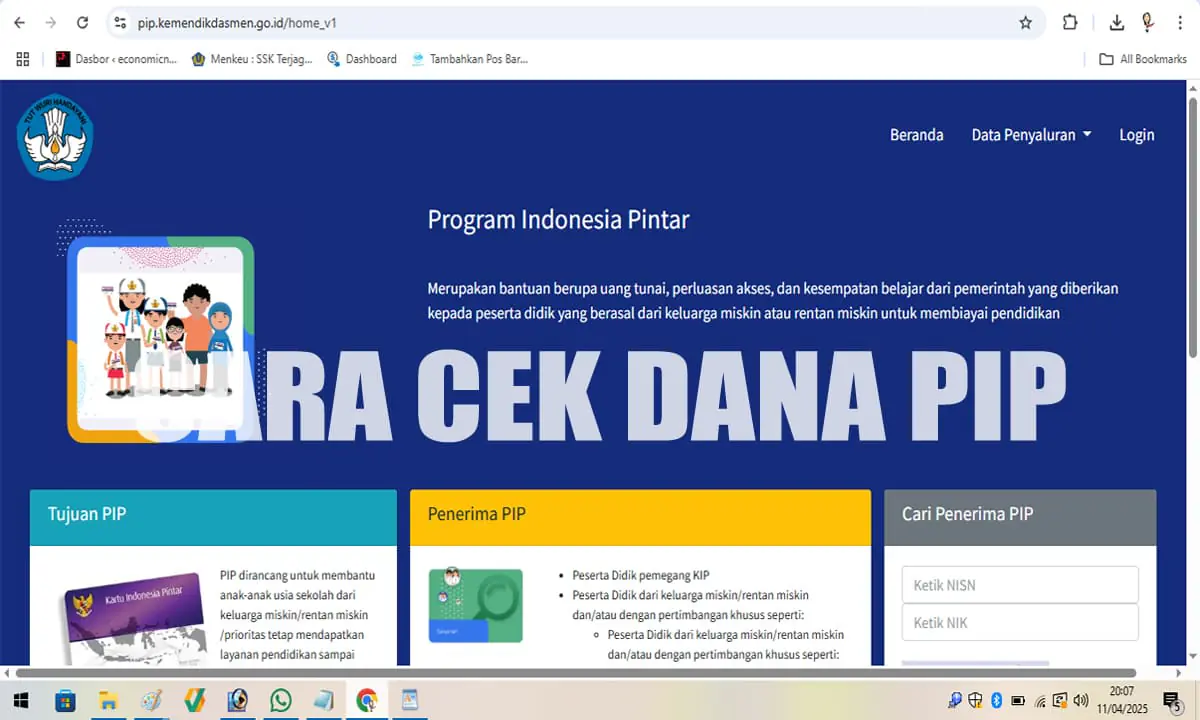Open the notifications panel showing 5 alerts
The width and height of the screenshot is (1200, 720).
[x=1173, y=700]
